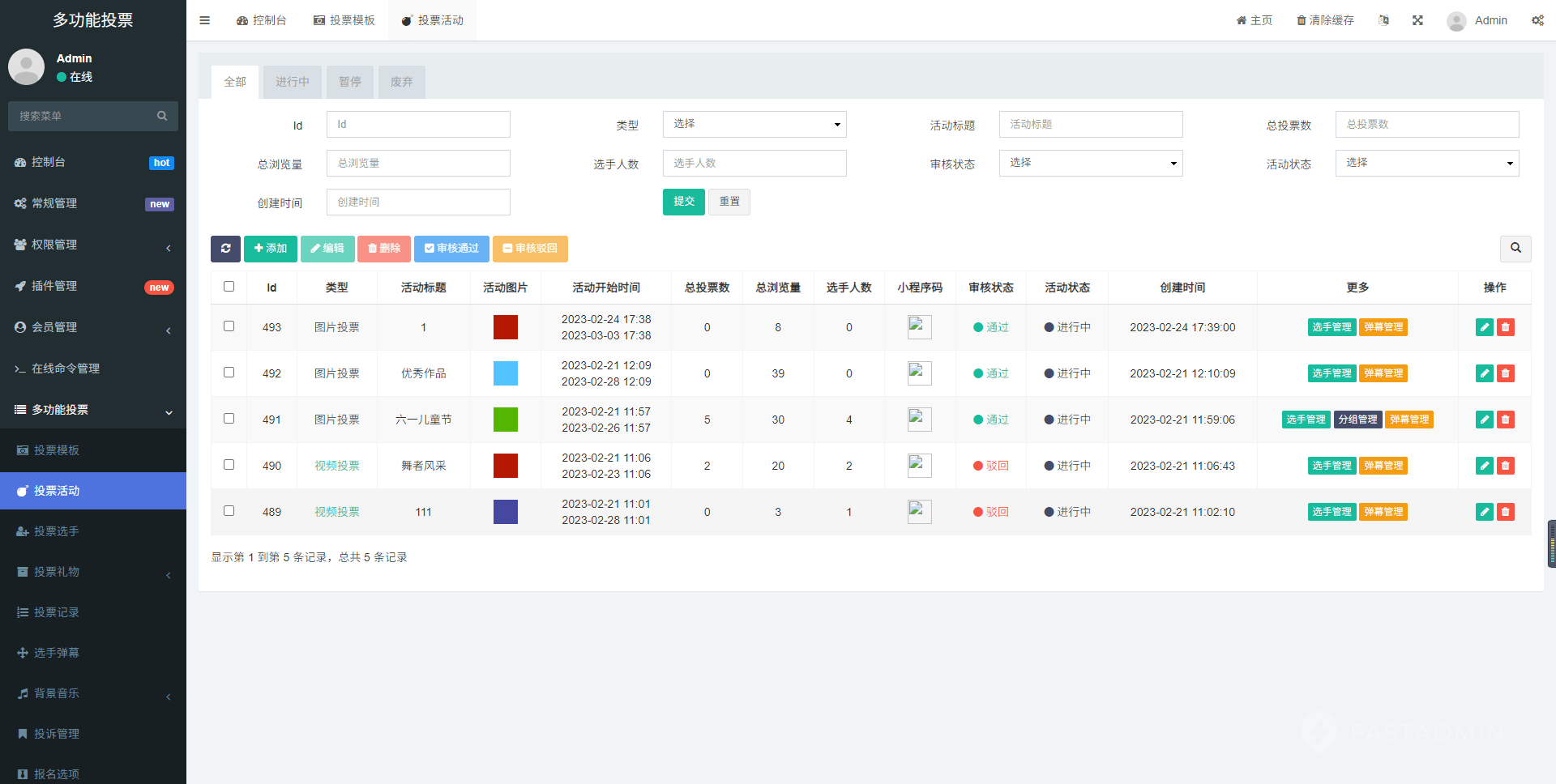Tick the checkbox for row 492

pyautogui.click(x=229, y=373)
